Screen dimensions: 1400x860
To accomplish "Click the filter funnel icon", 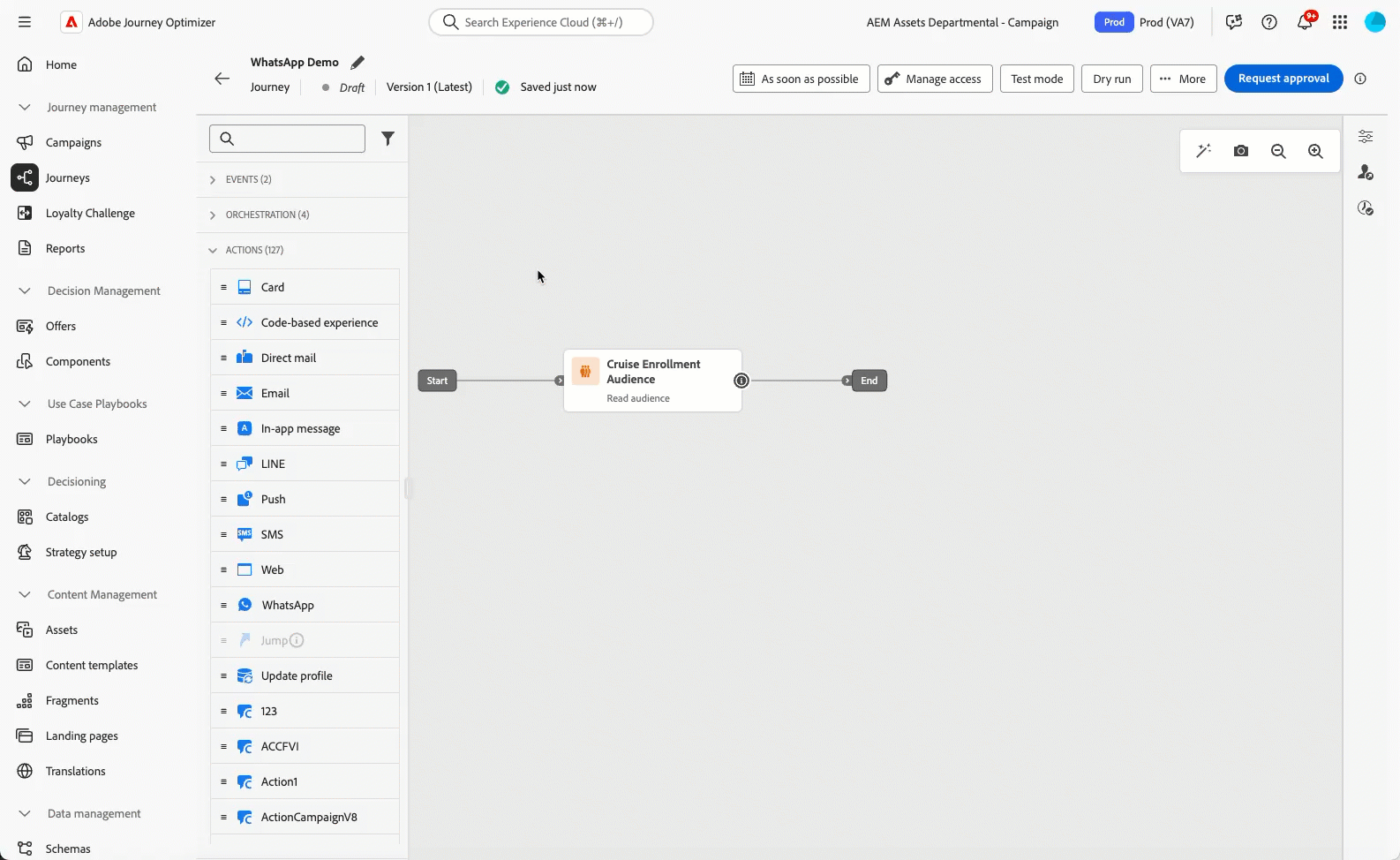I will pyautogui.click(x=388, y=139).
